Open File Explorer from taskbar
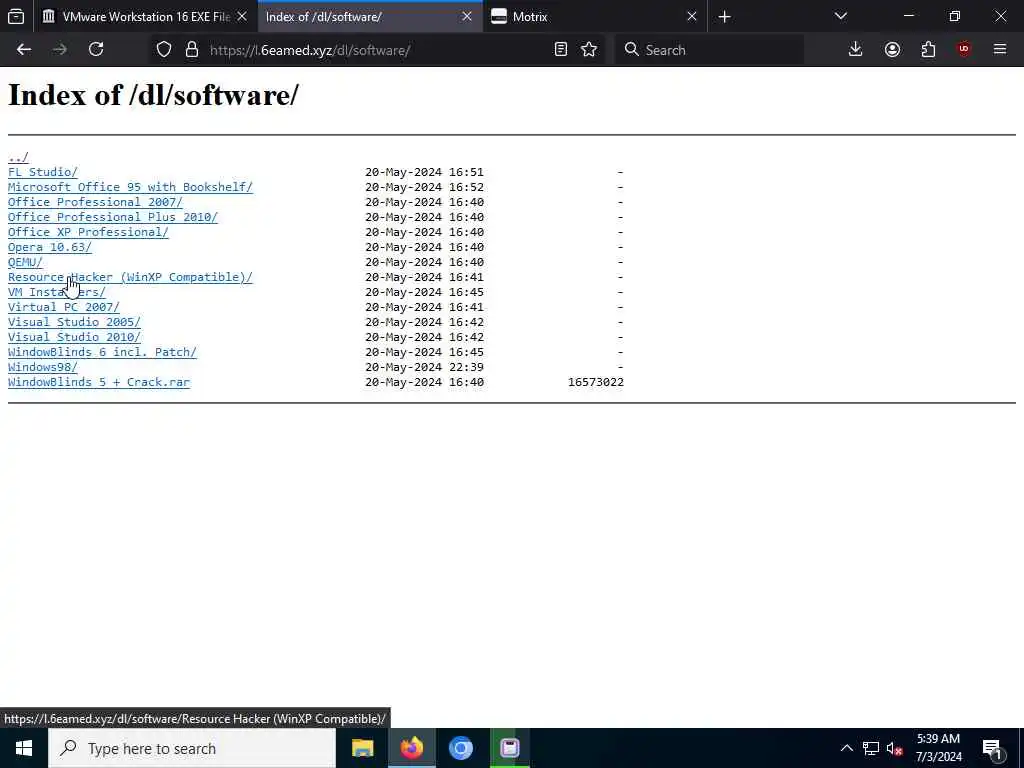 point(362,748)
